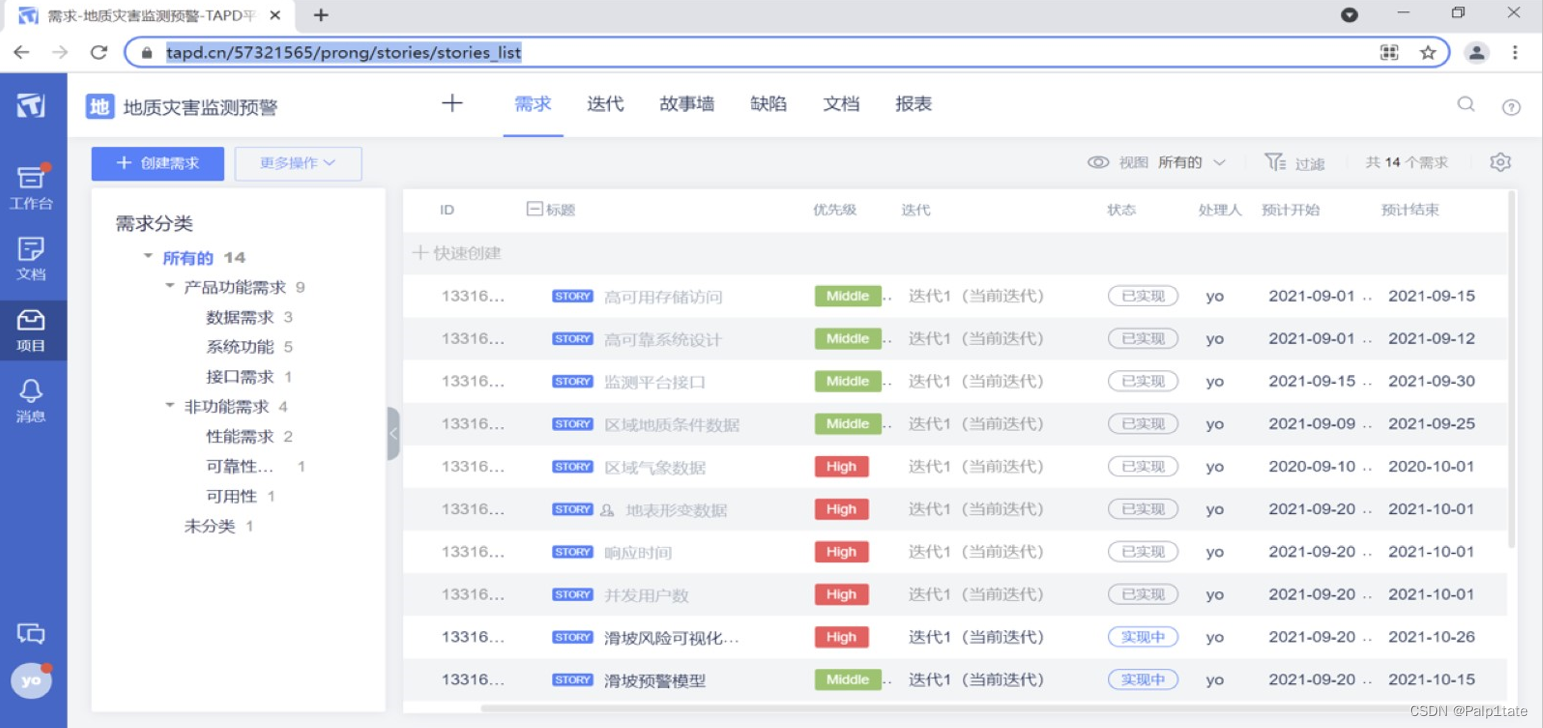This screenshot has height=728, width=1543.
Task: Open the list settings gear icon
Action: [1500, 162]
